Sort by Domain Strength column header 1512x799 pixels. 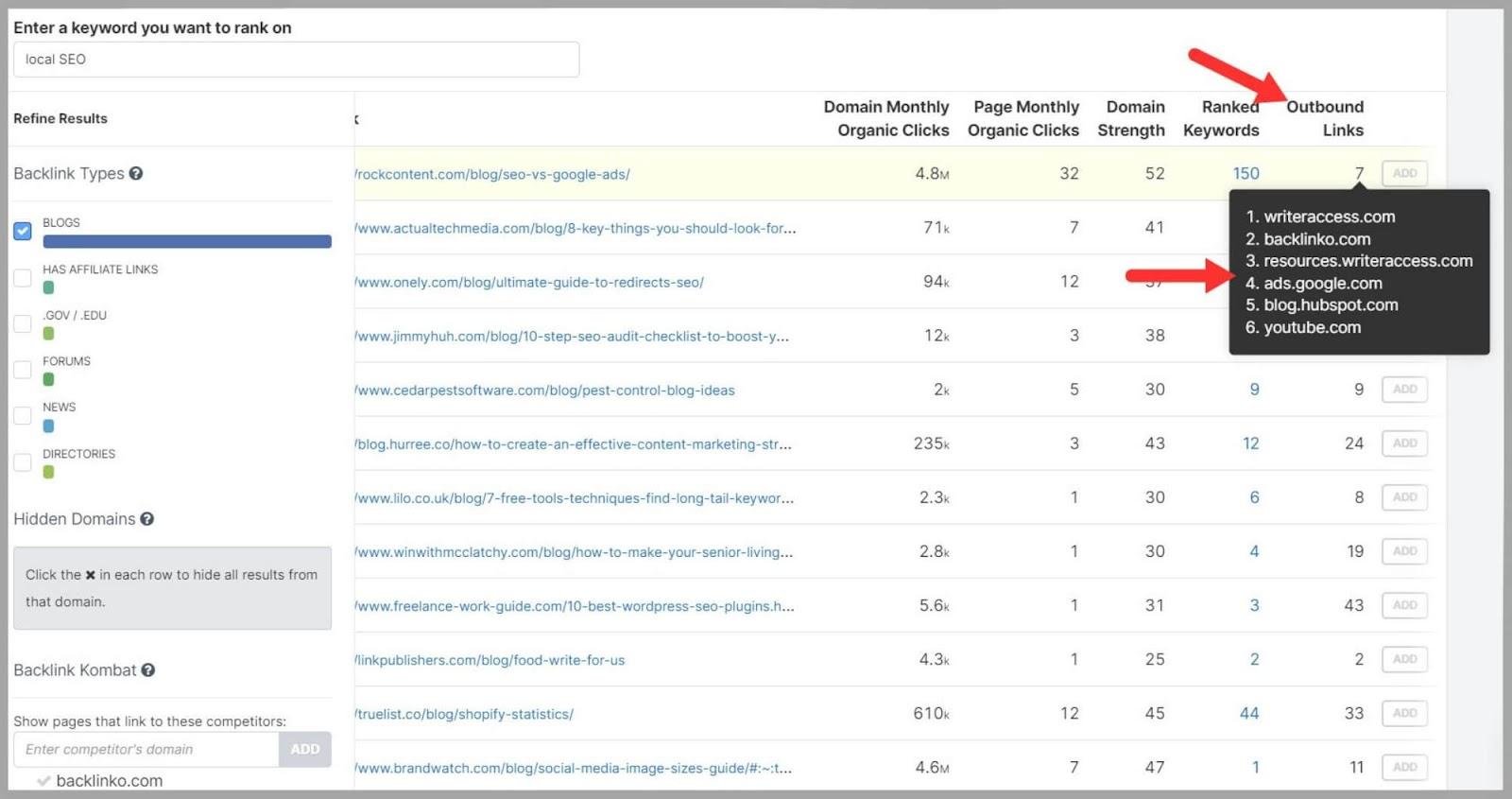[x=1131, y=118]
